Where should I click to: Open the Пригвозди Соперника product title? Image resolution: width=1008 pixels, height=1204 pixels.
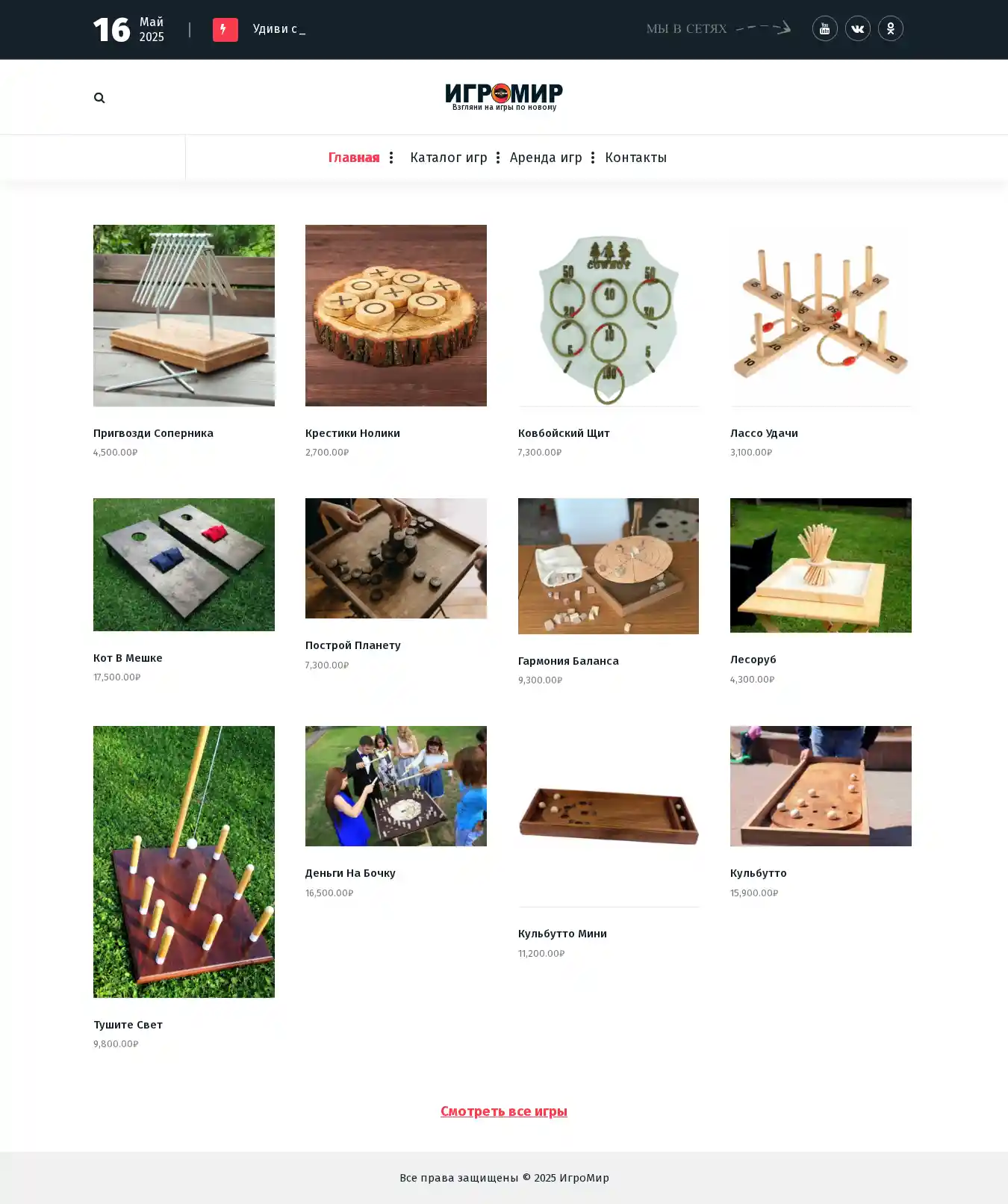click(153, 433)
